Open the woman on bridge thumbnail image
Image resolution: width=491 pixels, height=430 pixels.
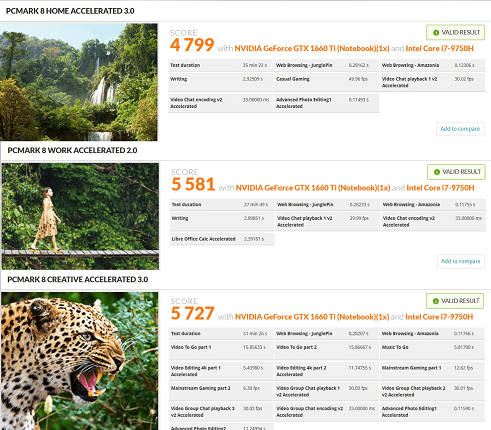coord(80,216)
